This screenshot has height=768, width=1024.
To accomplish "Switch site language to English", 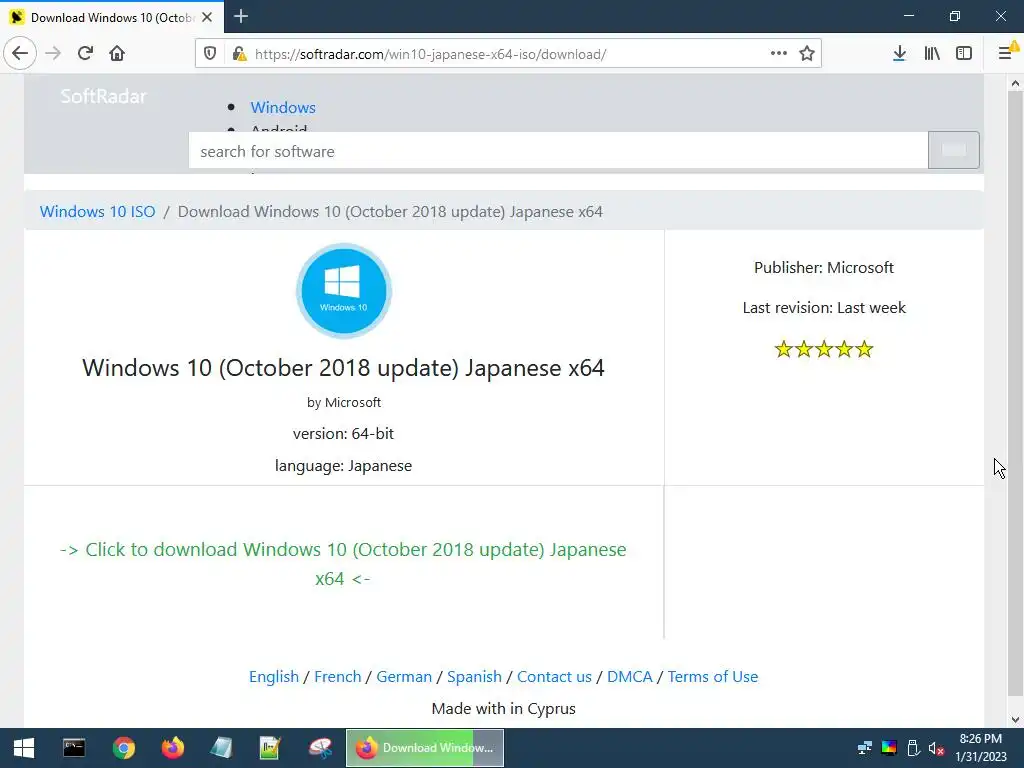I will 274,677.
